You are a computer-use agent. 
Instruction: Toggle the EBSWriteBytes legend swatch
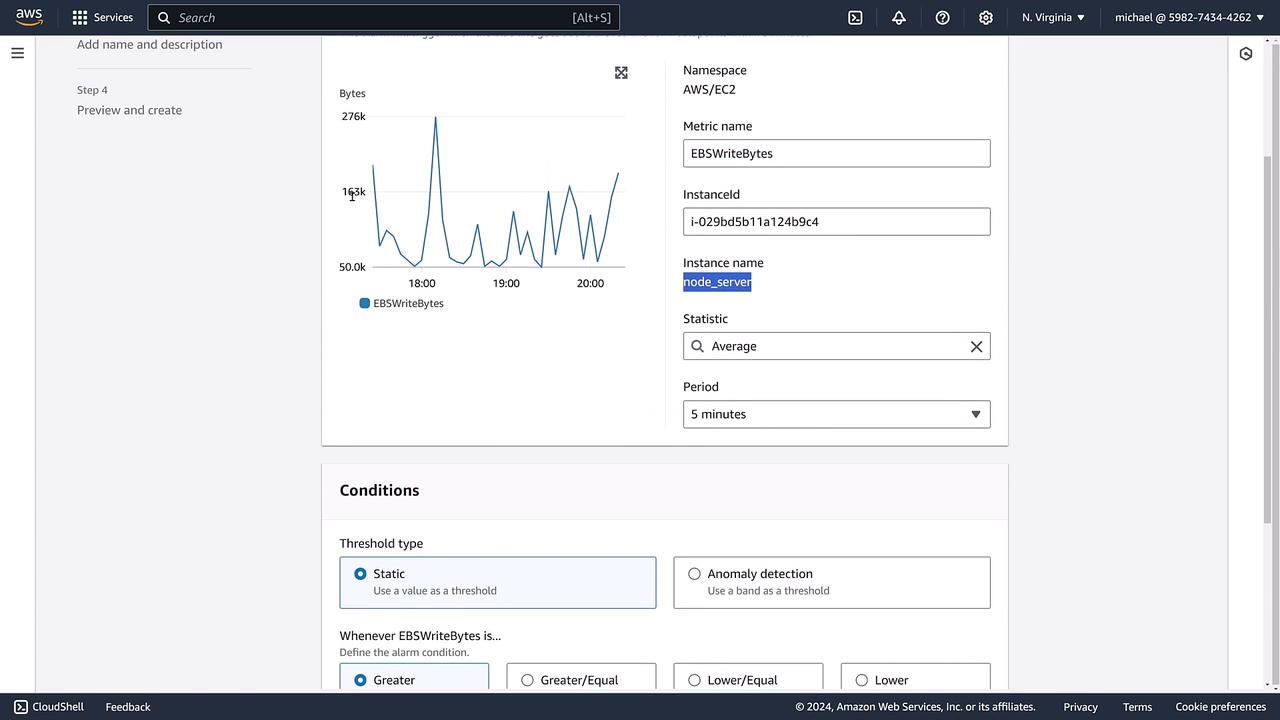pyautogui.click(x=365, y=303)
